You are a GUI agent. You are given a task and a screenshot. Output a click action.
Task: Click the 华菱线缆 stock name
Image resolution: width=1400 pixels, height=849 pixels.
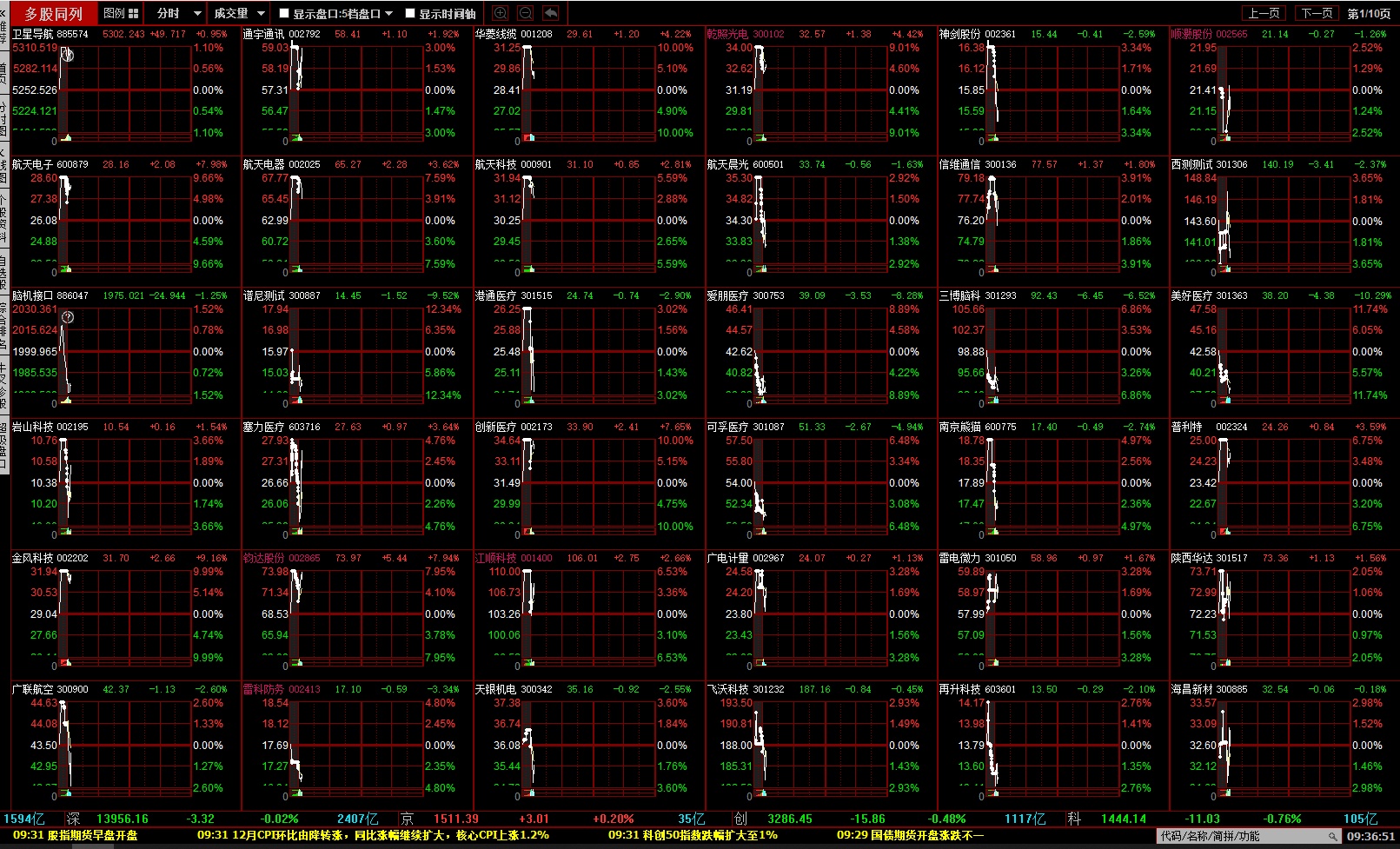coord(496,34)
